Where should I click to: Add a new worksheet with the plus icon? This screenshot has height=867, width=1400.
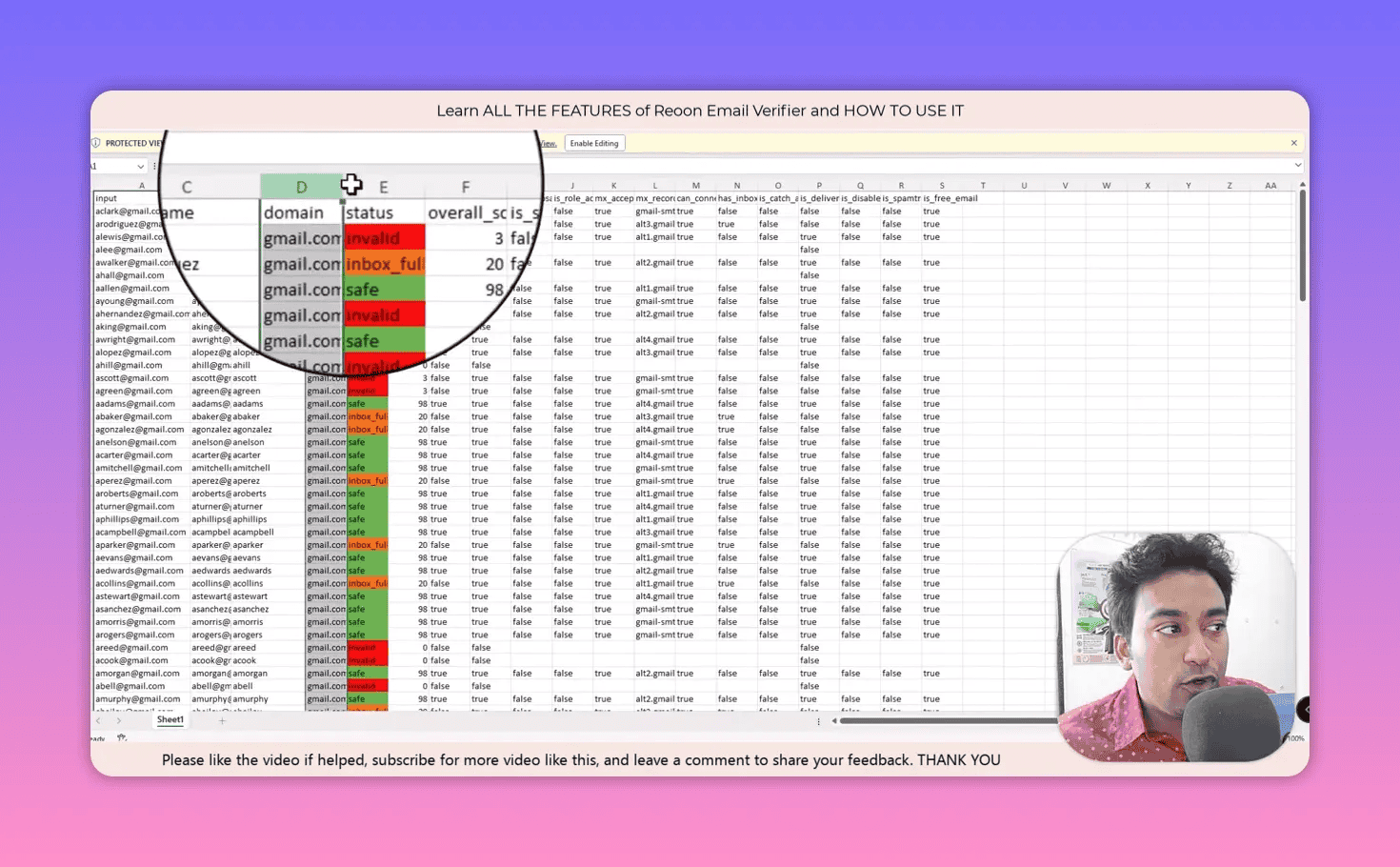point(221,719)
